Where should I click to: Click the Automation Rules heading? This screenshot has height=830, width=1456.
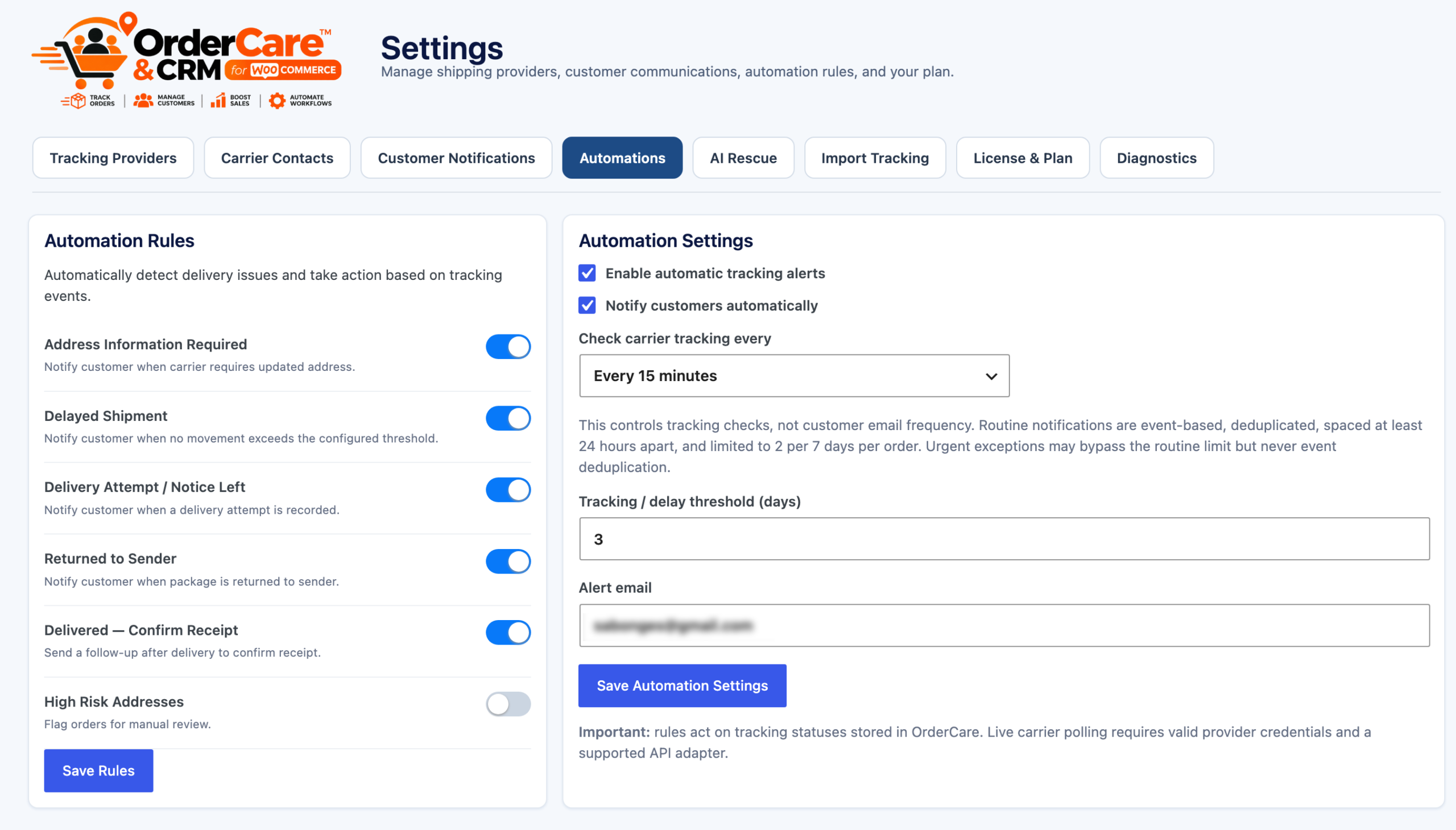[119, 241]
